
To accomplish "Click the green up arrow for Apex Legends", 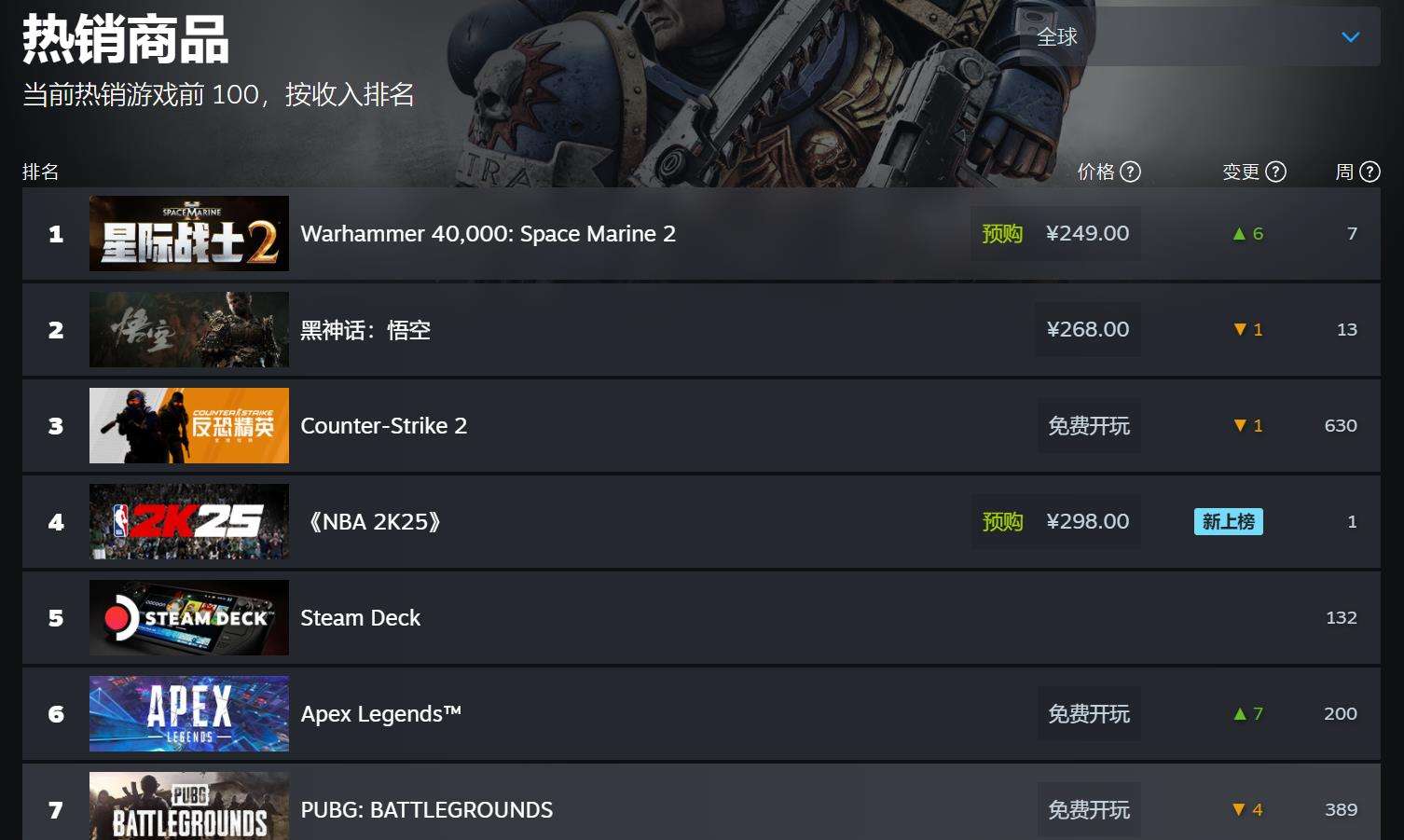I will (x=1239, y=714).
